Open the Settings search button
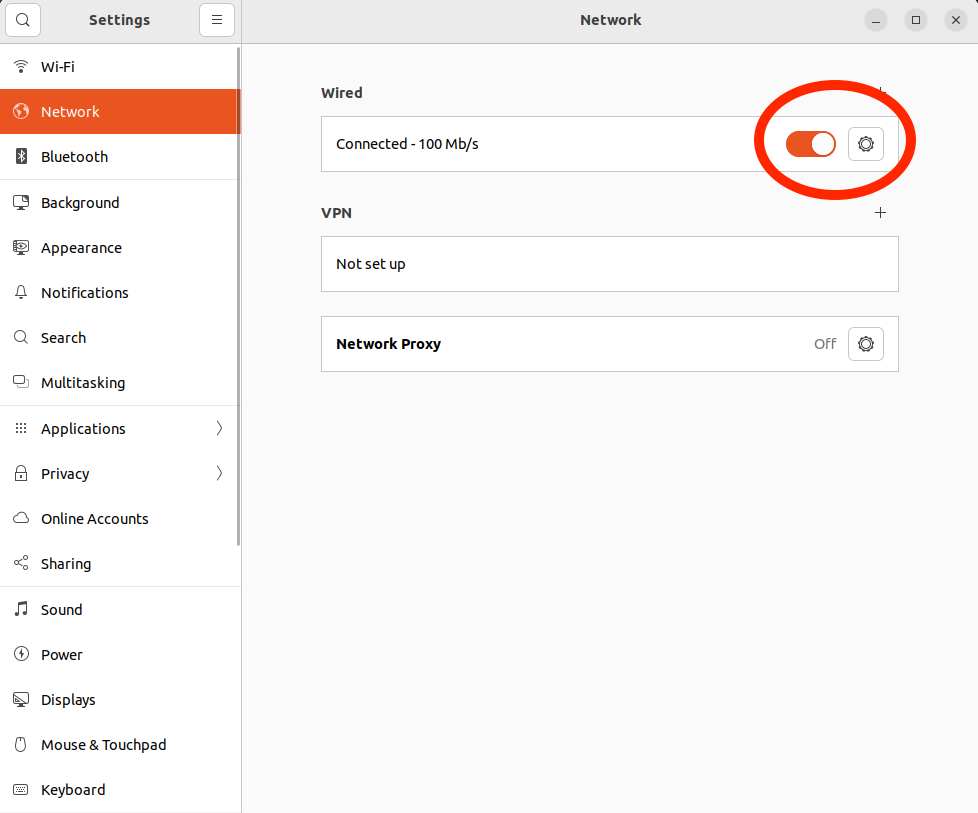Image resolution: width=978 pixels, height=813 pixels. [23, 20]
